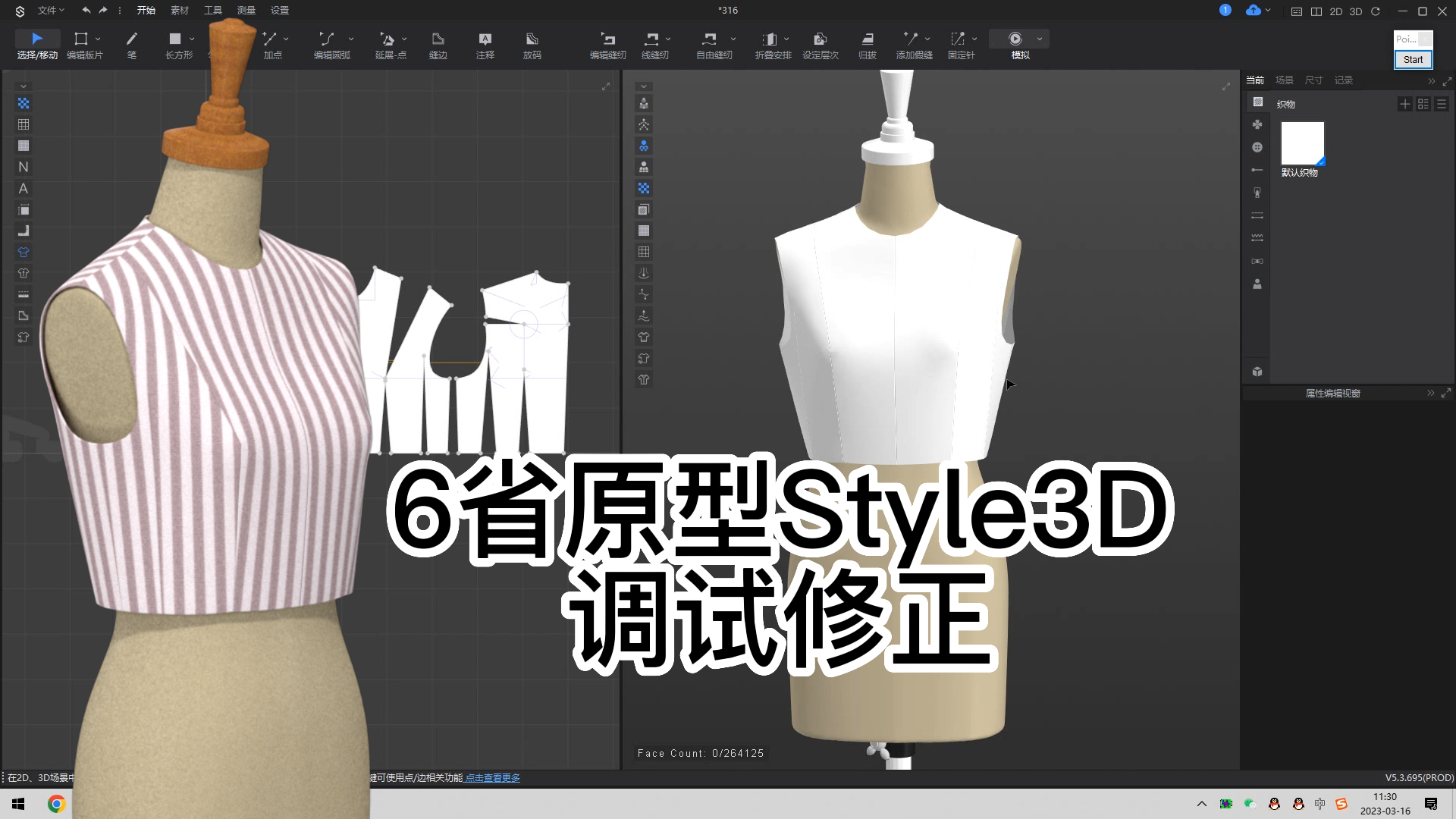Collapse the 3D window vertical toolbar chevron

click(x=643, y=86)
